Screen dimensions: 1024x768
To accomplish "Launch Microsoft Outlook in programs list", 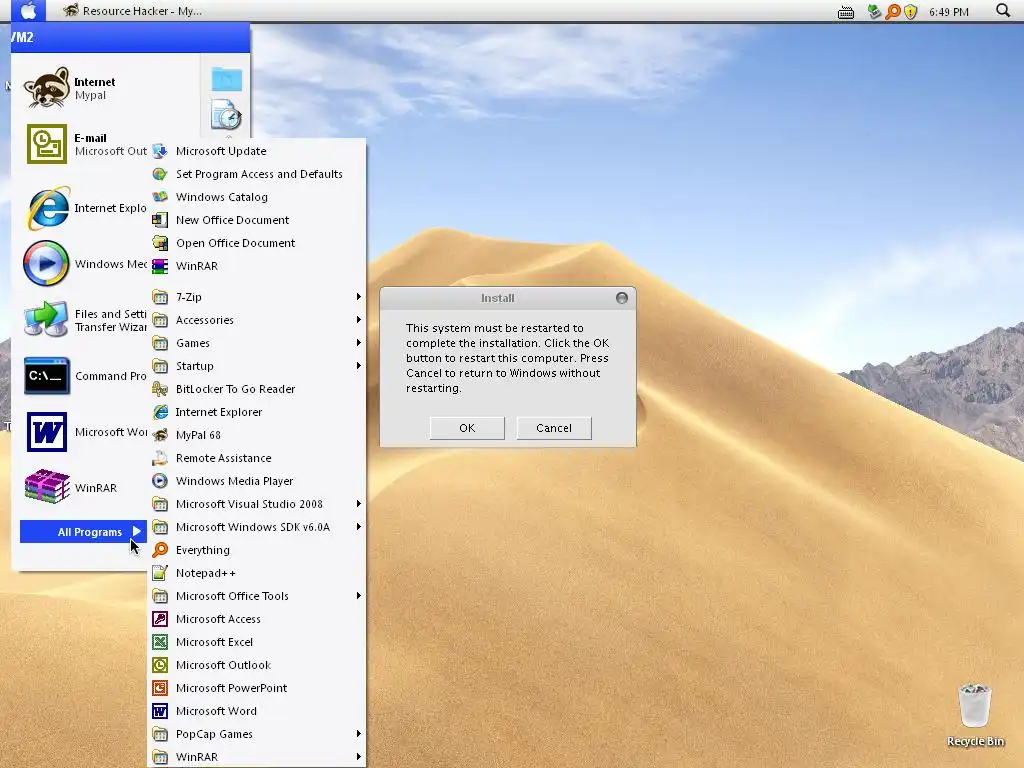I will (257, 665).
